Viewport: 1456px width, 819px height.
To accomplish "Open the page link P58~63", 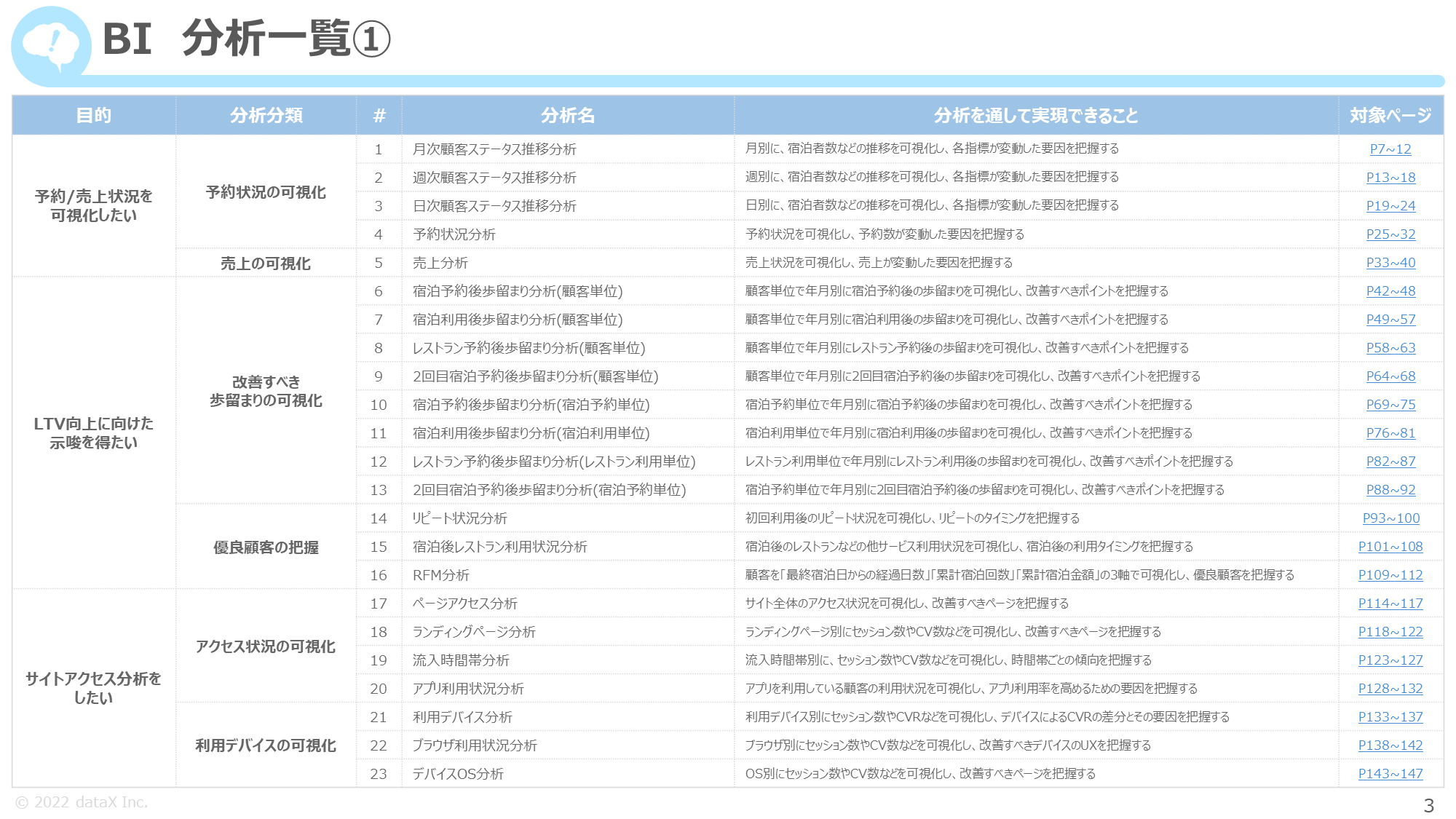I will click(1390, 348).
